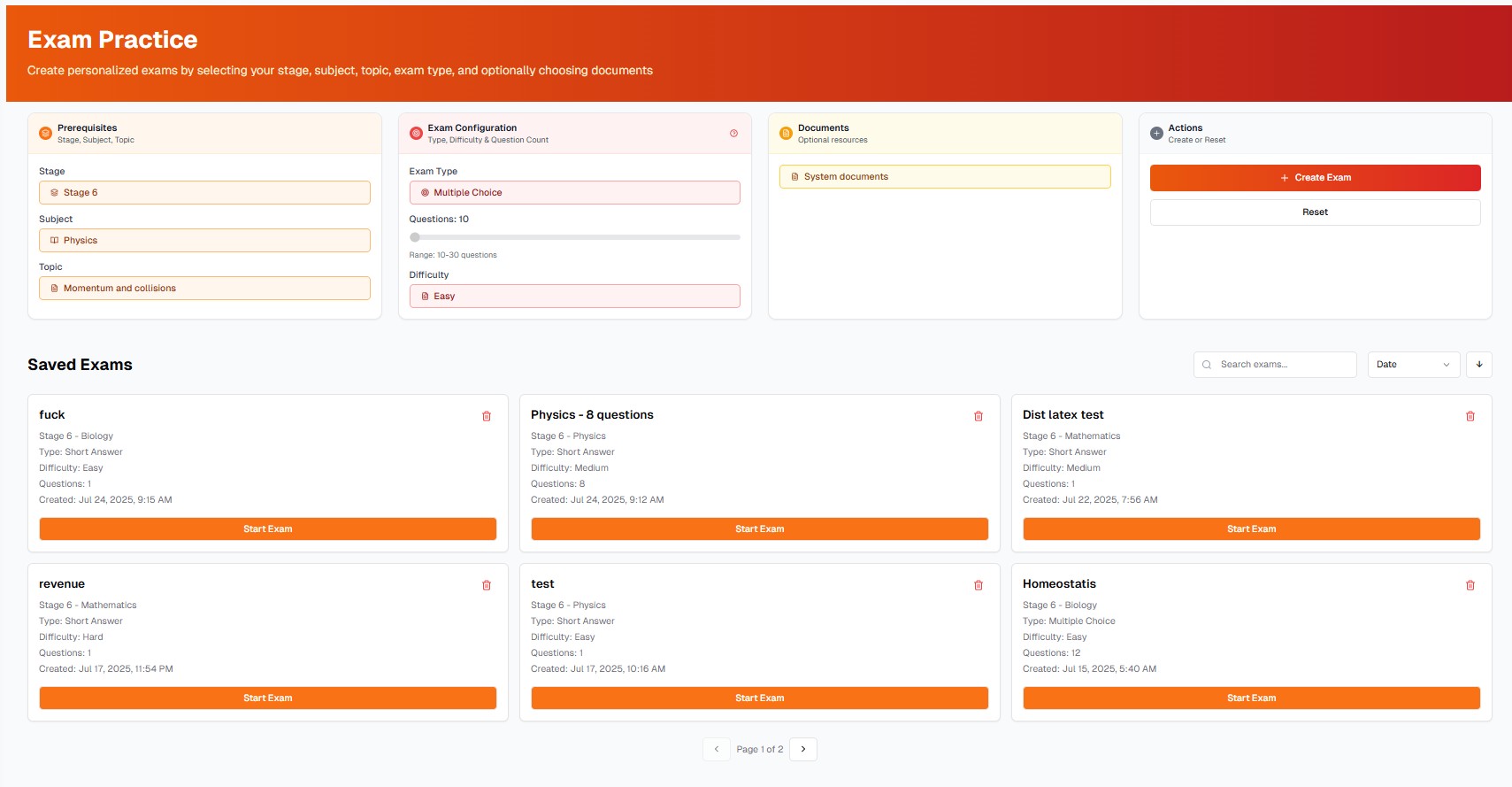1512x787 pixels.
Task: Click the Exam Configuration target icon
Action: 416,134
